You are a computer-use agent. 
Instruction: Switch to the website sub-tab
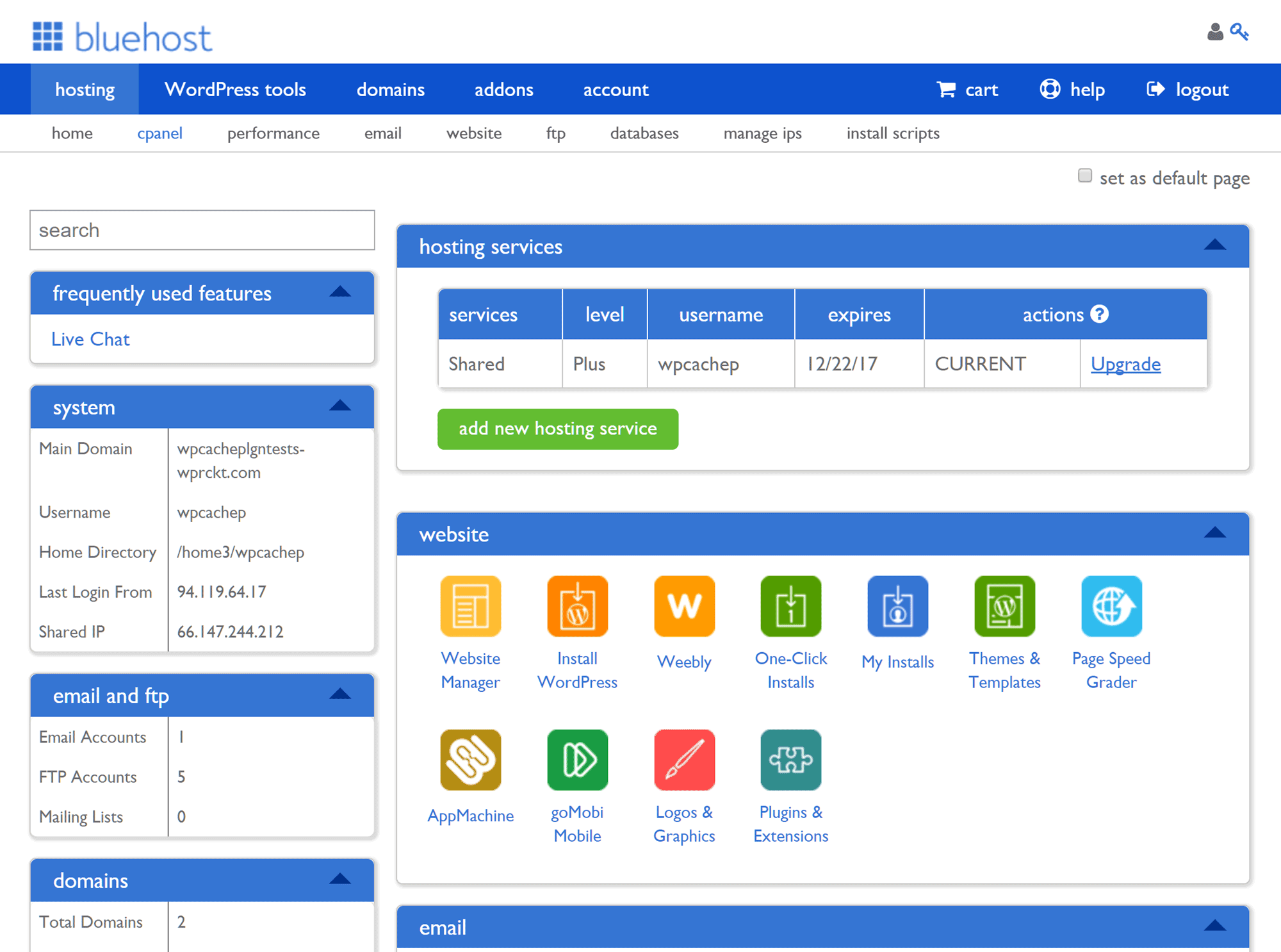click(474, 133)
